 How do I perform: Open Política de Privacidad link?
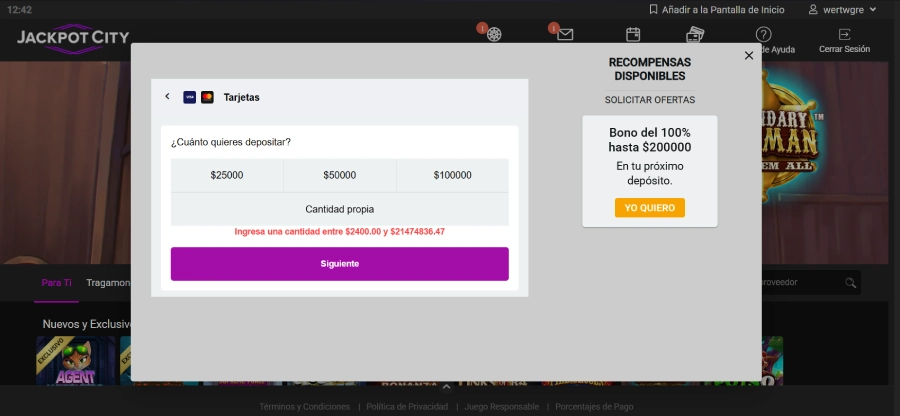point(407,407)
